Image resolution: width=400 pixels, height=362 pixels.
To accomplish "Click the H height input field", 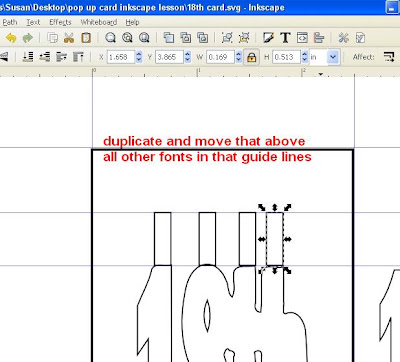I will [x=286, y=57].
